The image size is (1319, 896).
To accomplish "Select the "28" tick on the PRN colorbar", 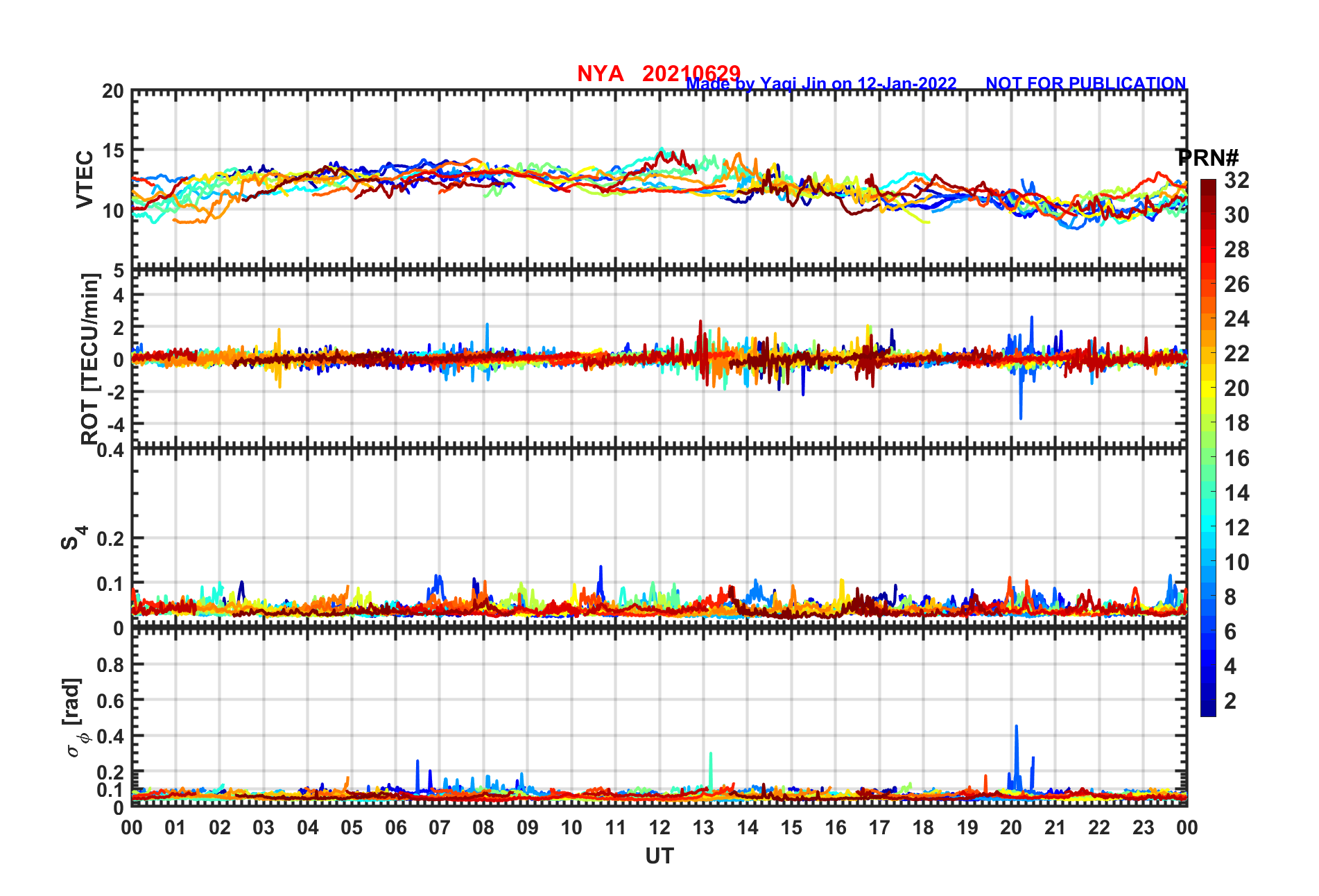I will click(1236, 250).
